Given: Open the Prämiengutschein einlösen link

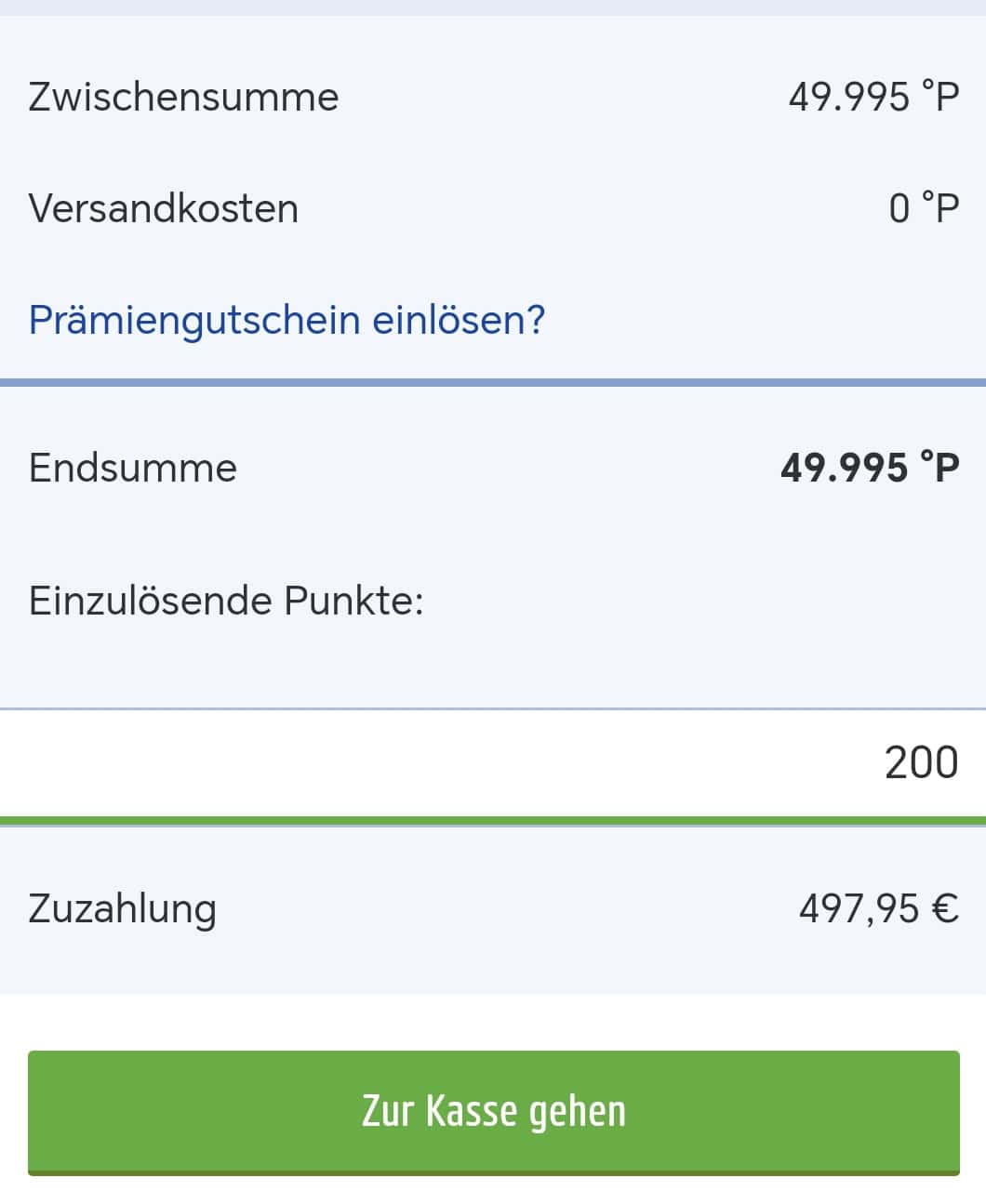Looking at the screenshot, I should pyautogui.click(x=286, y=320).
